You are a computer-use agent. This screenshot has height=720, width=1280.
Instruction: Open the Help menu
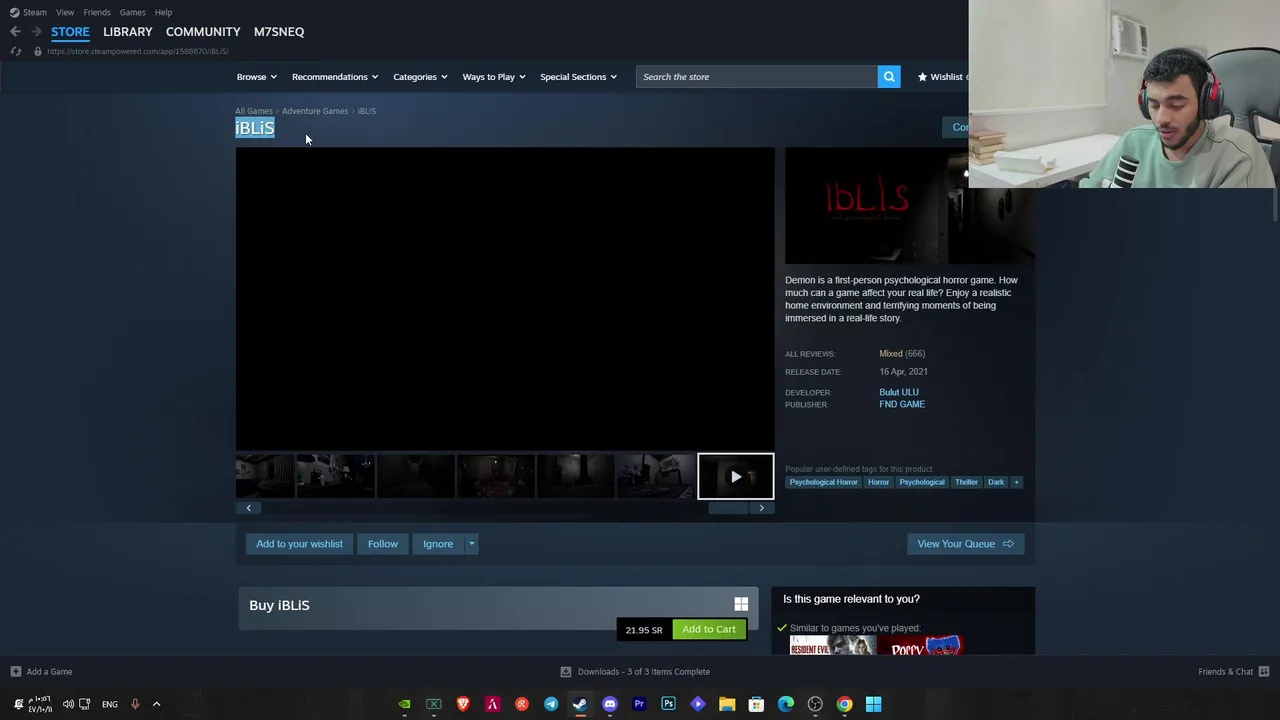163,12
